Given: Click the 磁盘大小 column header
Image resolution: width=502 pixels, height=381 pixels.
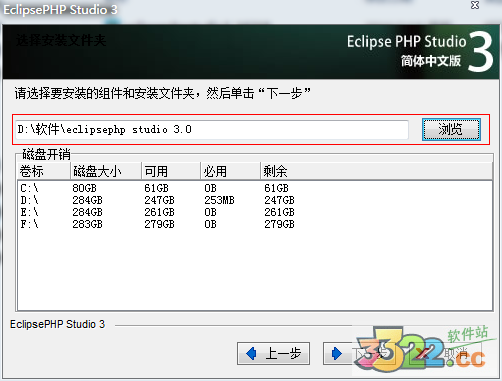Looking at the screenshot, I should tap(106, 171).
